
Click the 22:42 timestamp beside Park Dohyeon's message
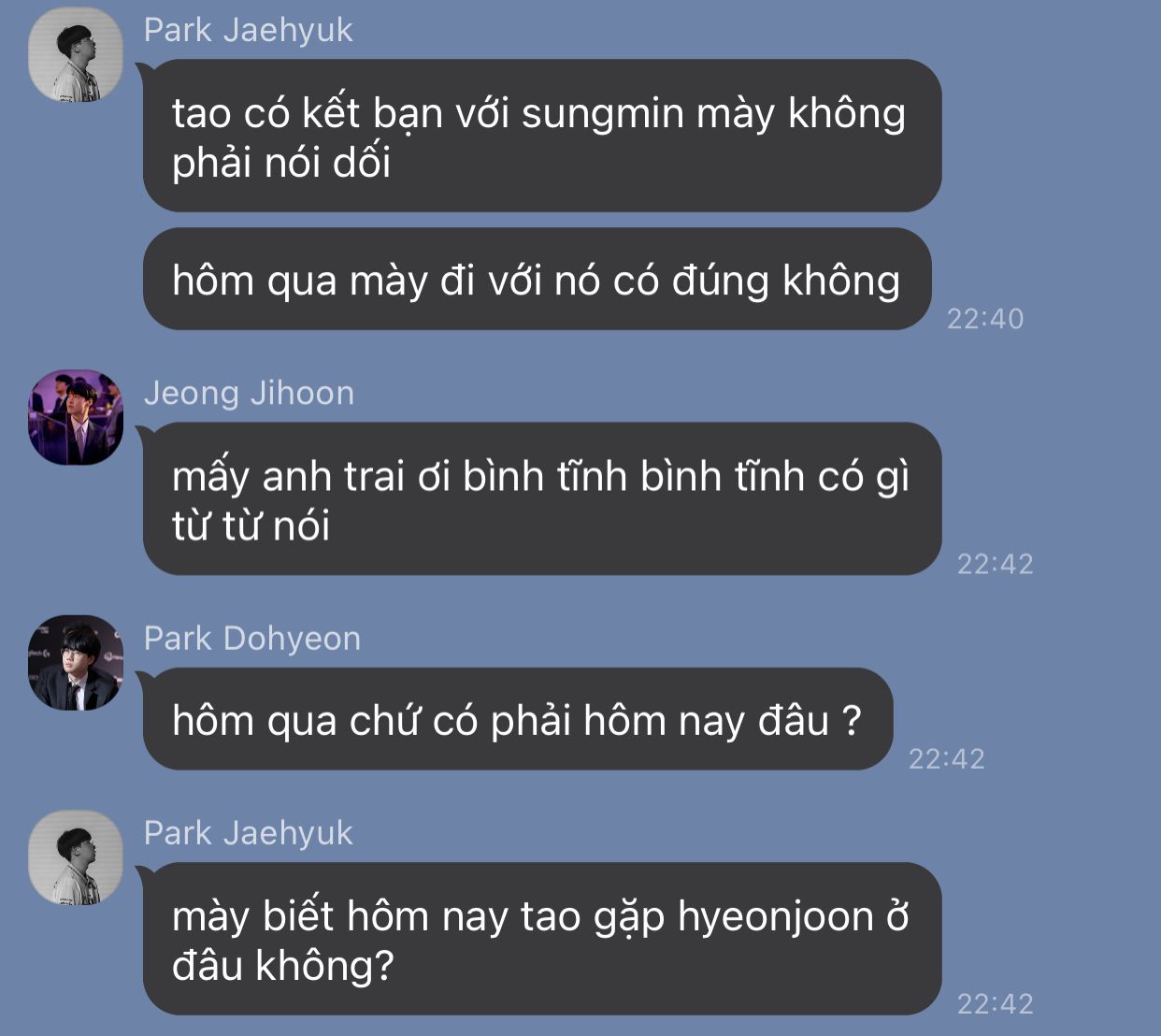pos(947,758)
